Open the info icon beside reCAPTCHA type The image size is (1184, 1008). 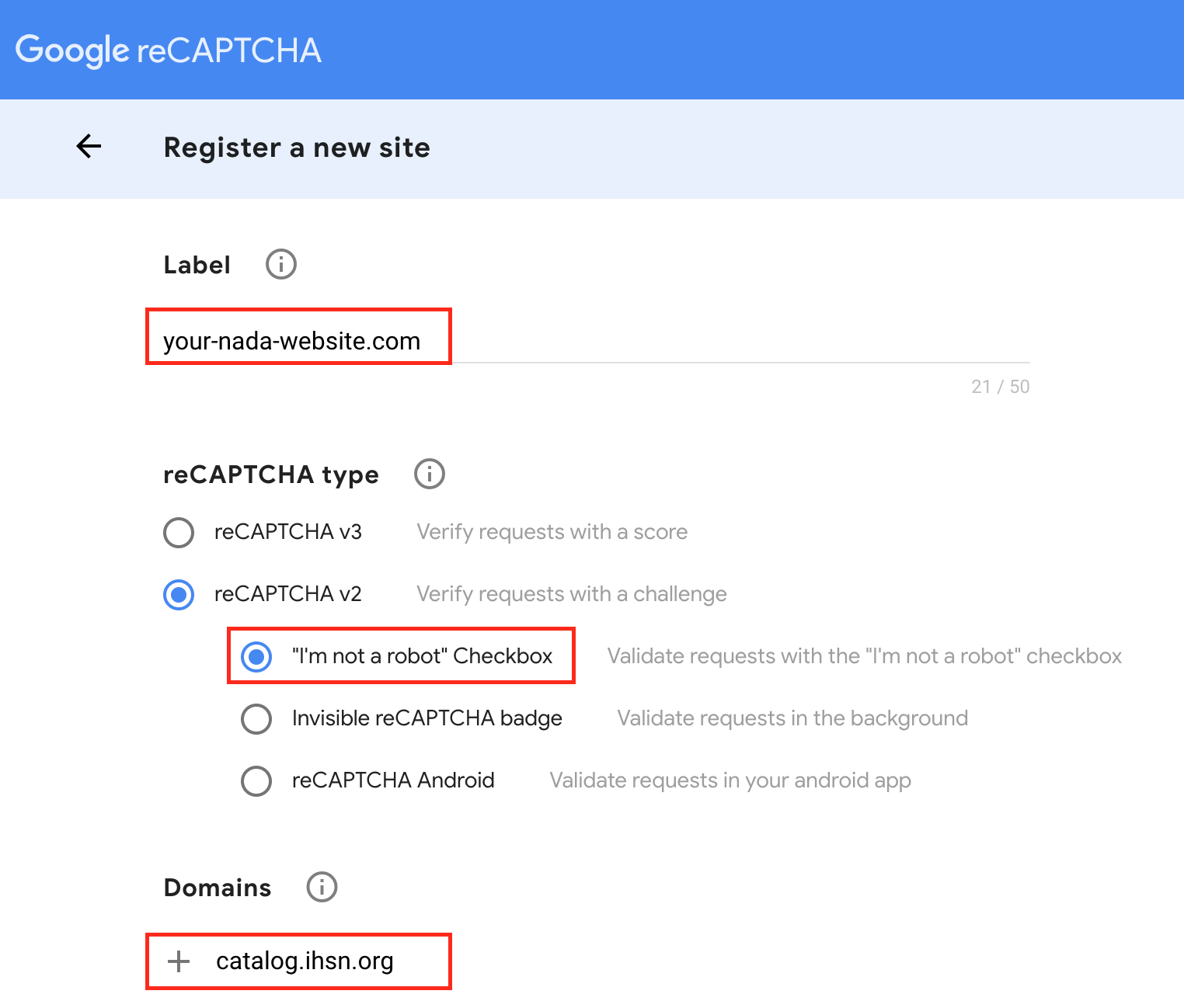click(x=430, y=474)
